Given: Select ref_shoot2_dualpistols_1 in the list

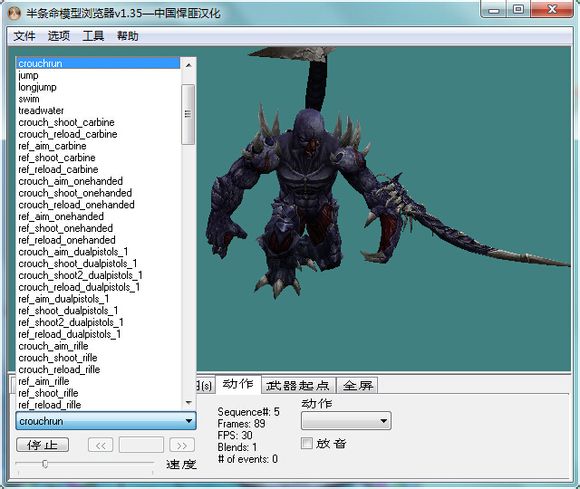Looking at the screenshot, I should (x=98, y=323).
